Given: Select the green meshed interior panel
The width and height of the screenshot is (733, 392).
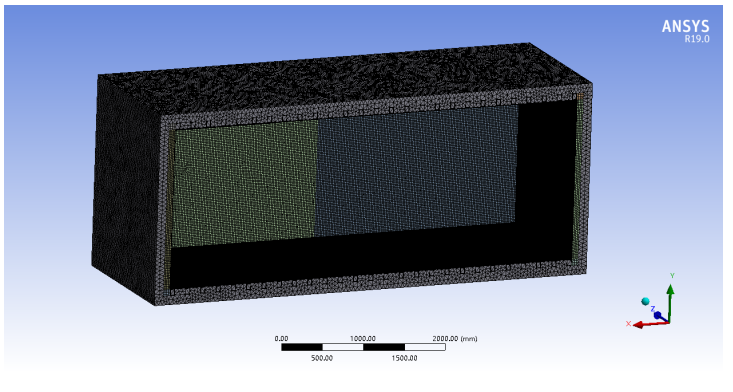Looking at the screenshot, I should pyautogui.click(x=244, y=182).
